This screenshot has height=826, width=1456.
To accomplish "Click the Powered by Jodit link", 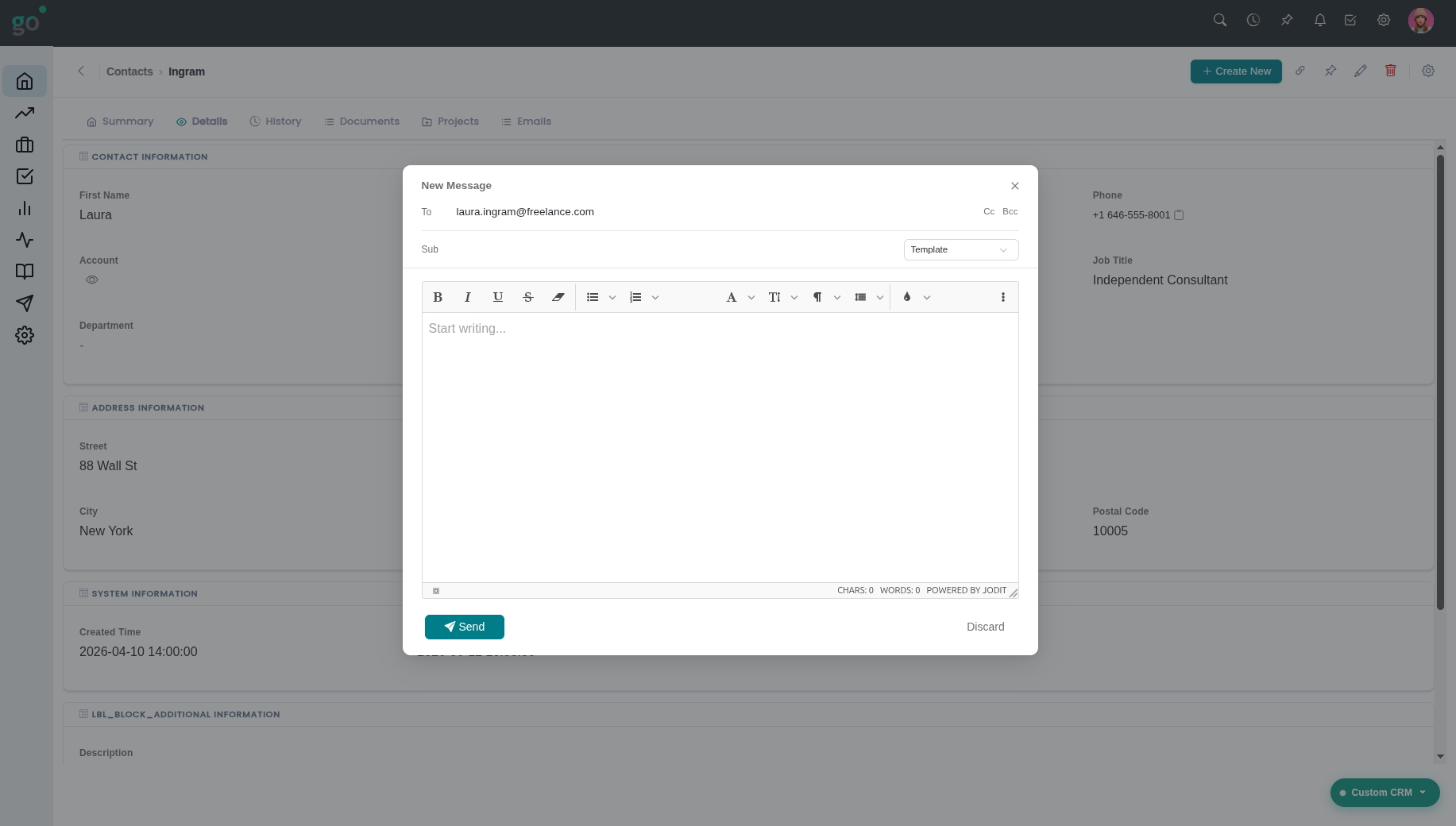I will pos(966,590).
